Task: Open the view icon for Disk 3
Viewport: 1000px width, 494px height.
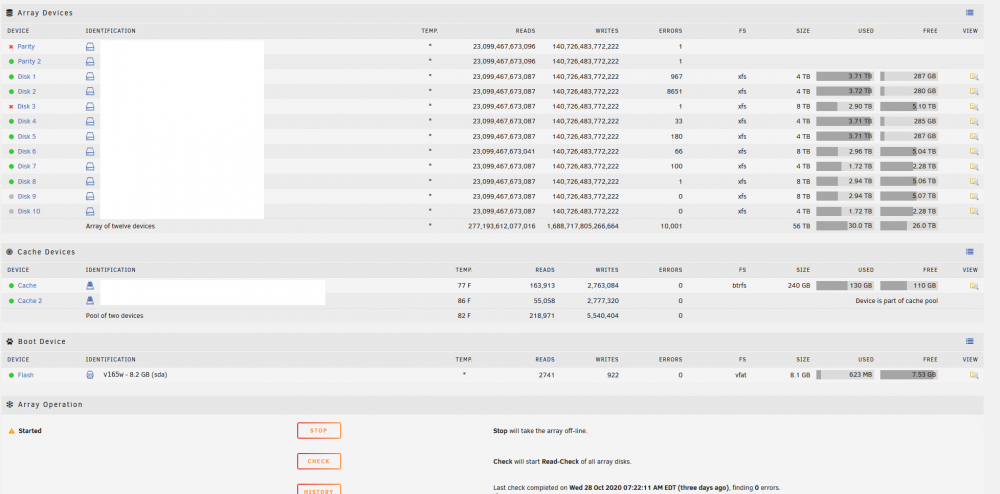Action: 974,106
